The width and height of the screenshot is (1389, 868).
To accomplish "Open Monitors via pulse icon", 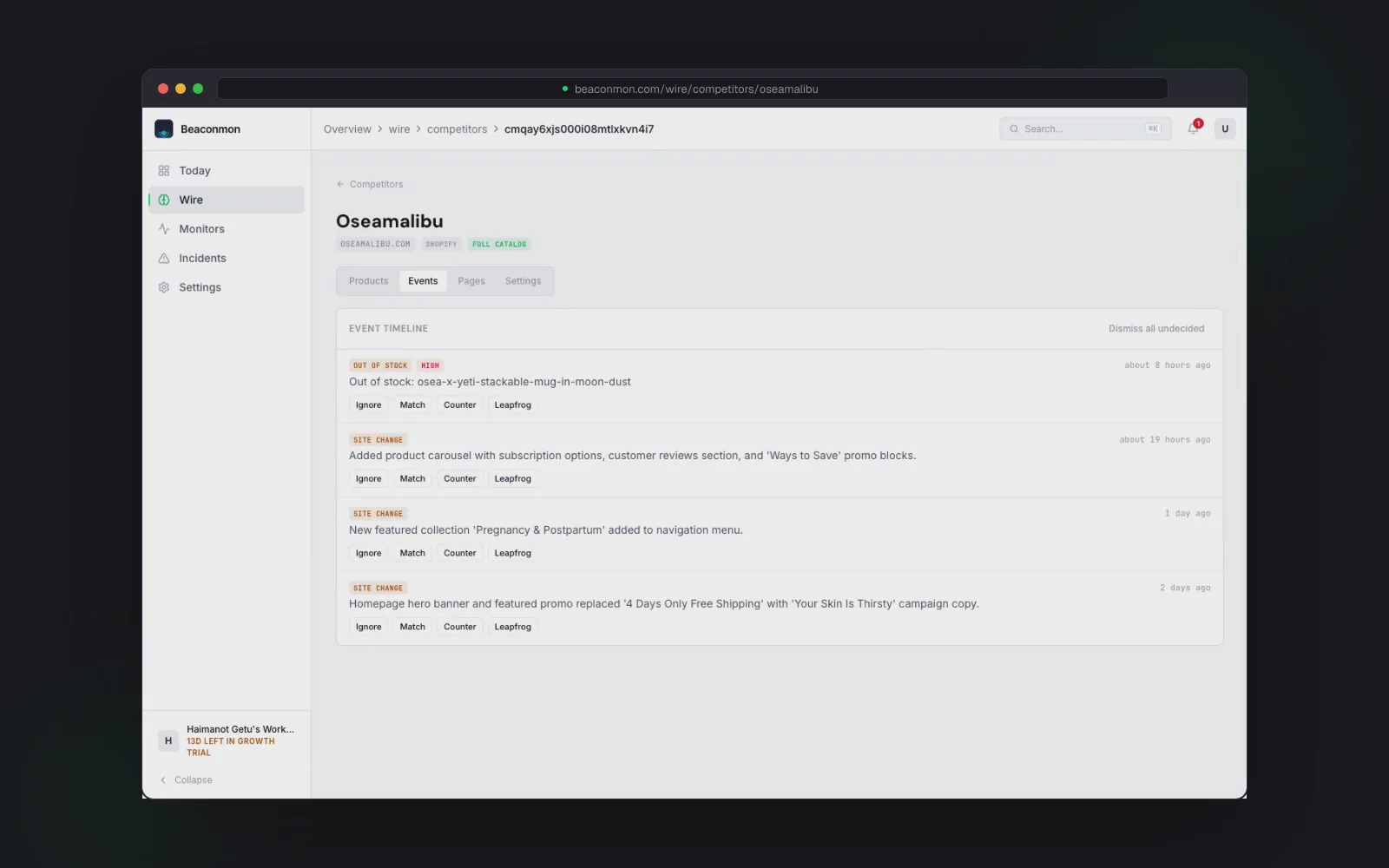I will click(x=164, y=229).
